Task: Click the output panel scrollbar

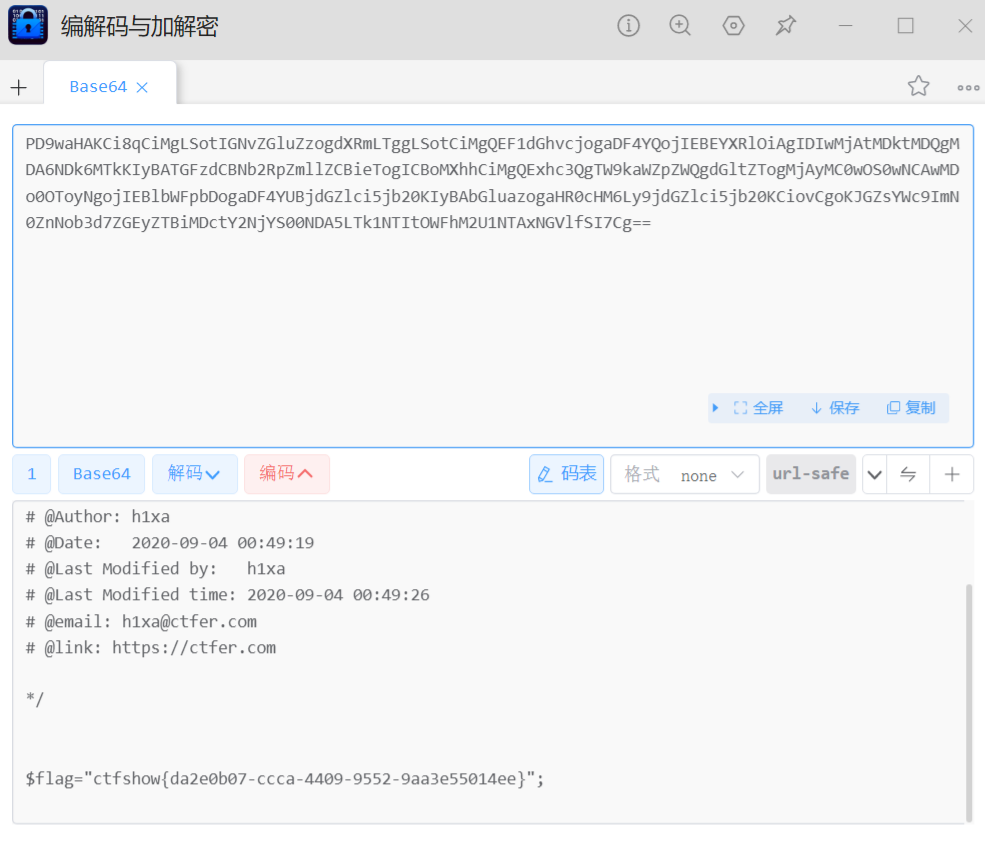Action: (969, 701)
